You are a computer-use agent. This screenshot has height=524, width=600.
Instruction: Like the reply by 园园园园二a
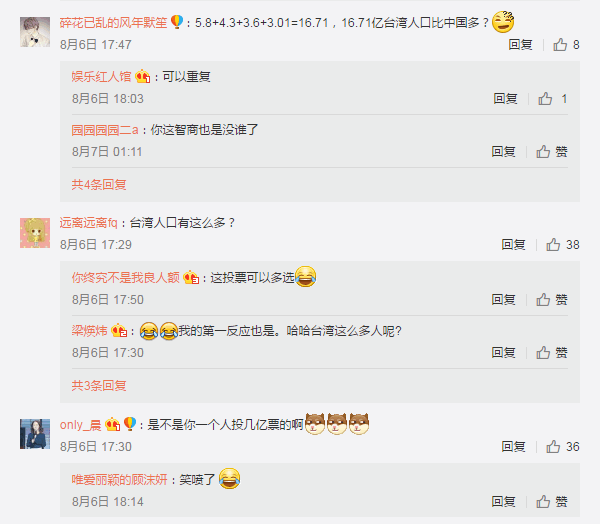(x=551, y=152)
